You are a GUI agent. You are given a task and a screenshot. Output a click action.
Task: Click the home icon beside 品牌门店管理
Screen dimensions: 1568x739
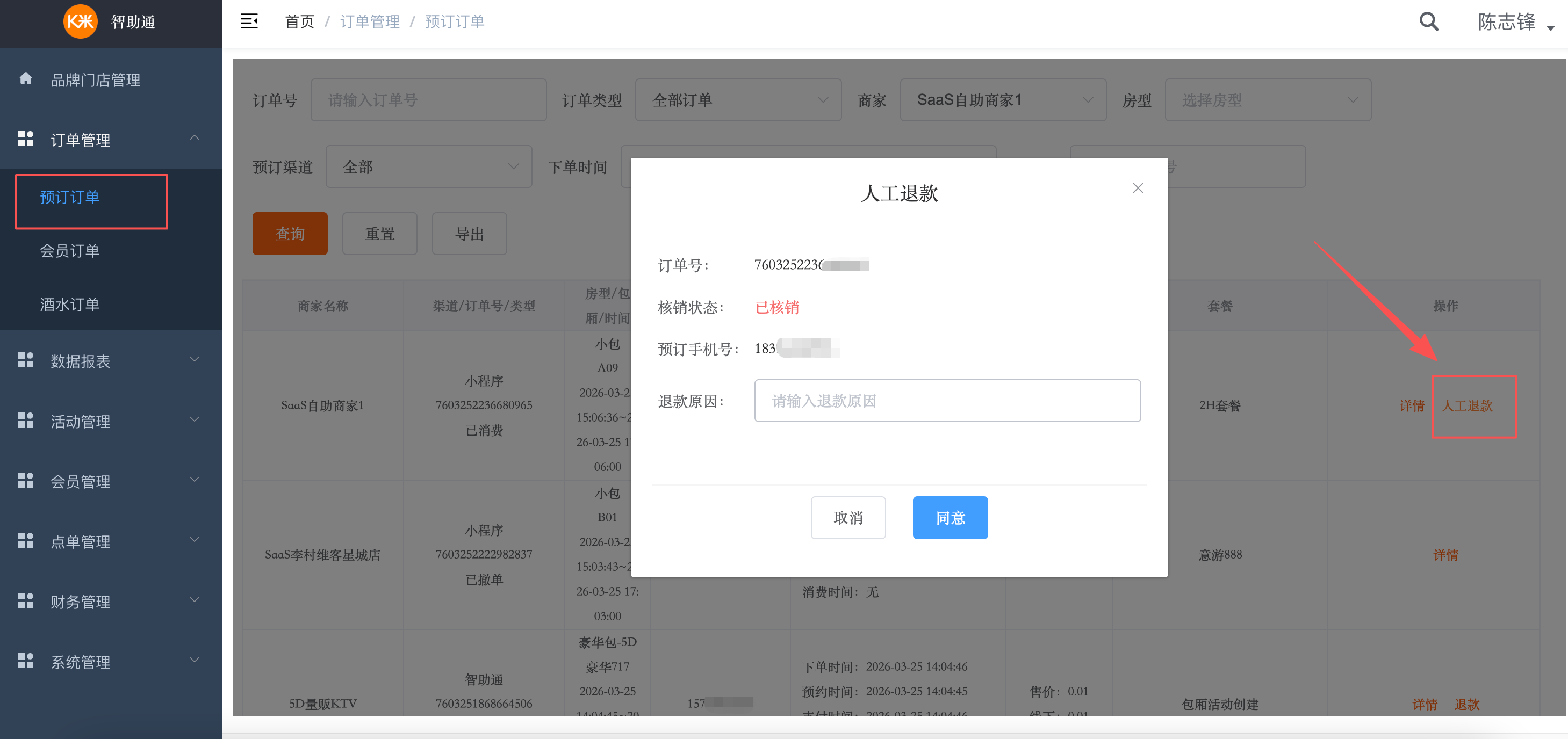(x=26, y=78)
